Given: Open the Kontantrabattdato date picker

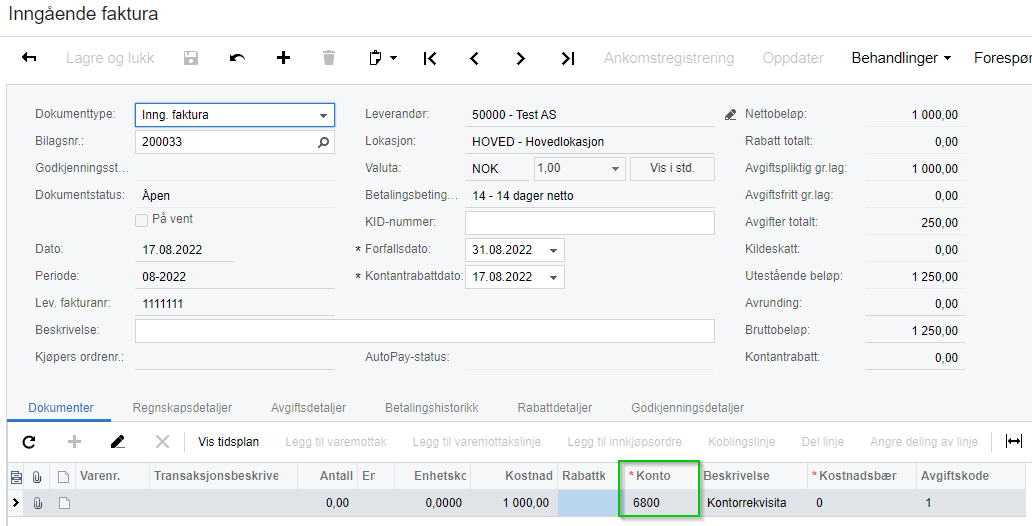Looking at the screenshot, I should (554, 277).
